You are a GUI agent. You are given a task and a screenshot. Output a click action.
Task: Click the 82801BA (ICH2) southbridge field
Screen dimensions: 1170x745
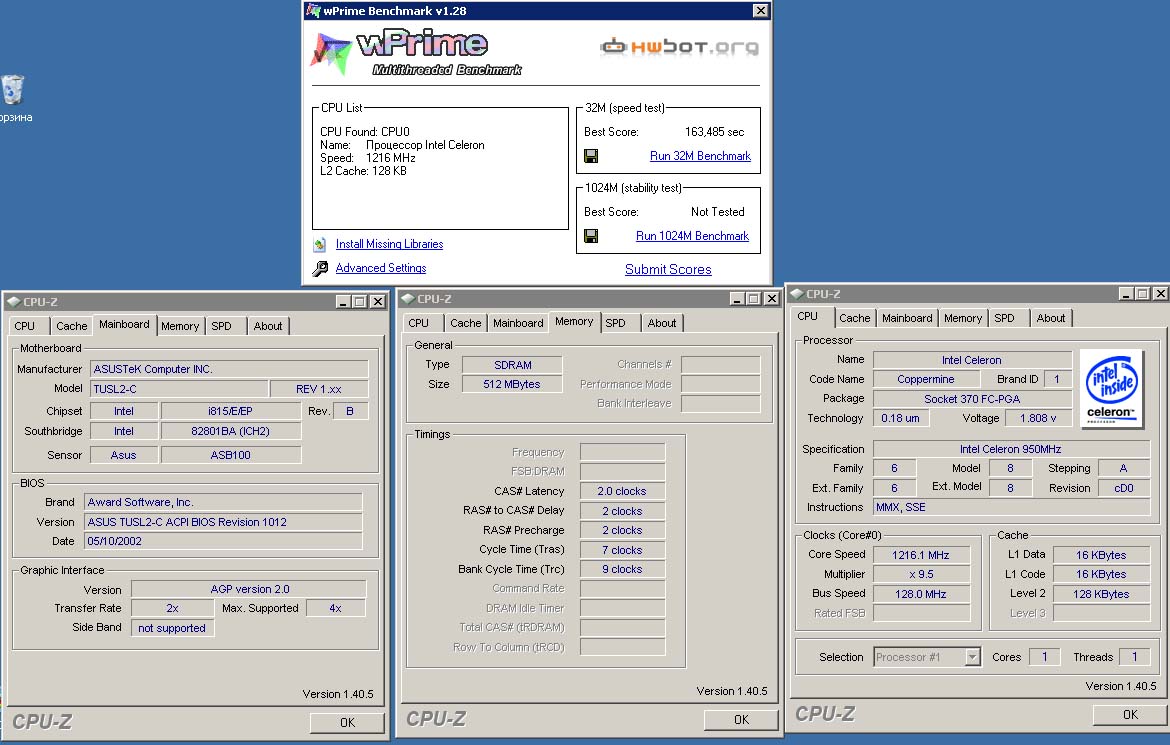coord(231,431)
